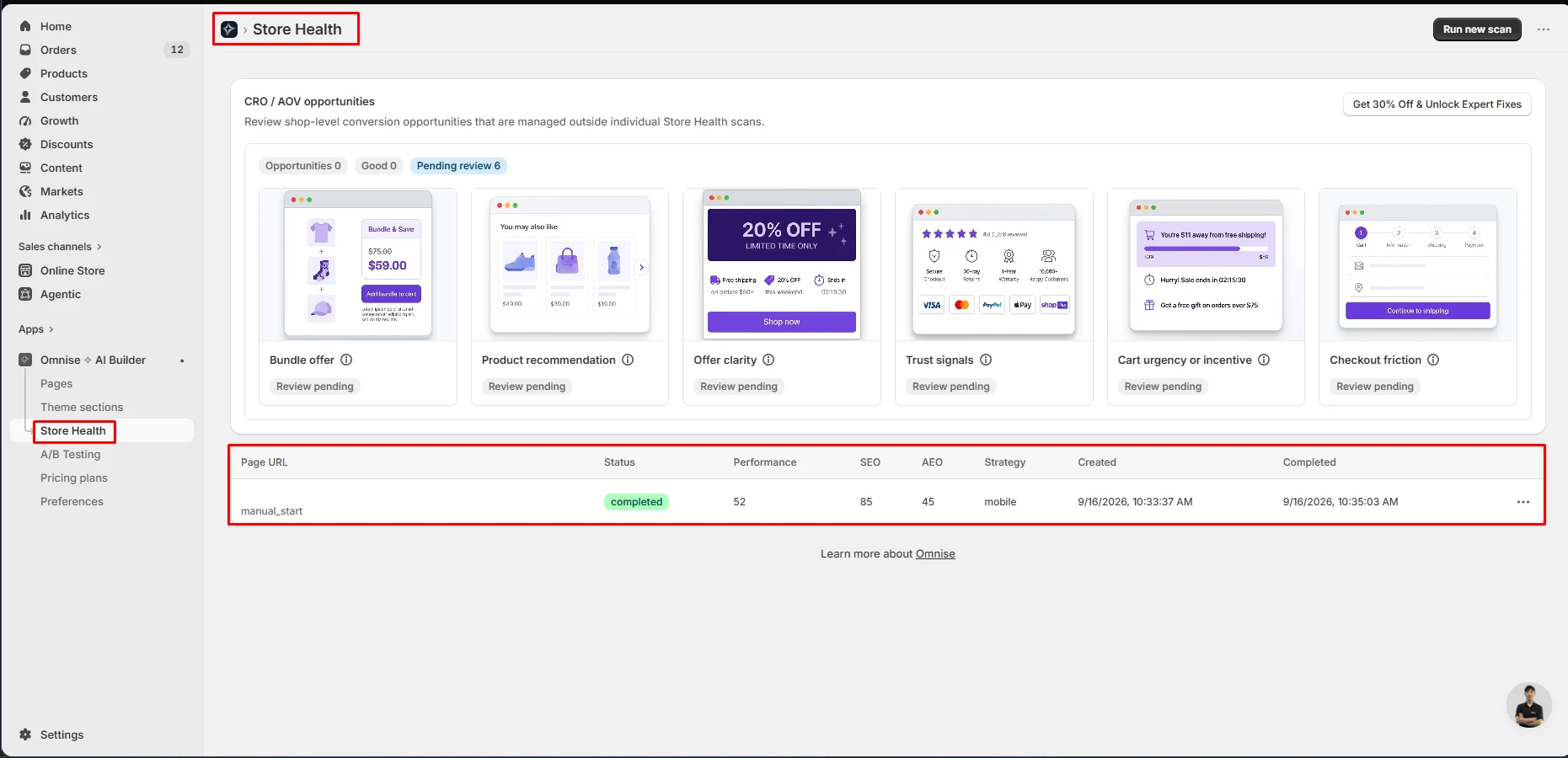Click the Online Store icon
Screen dimensions: 1568x758
click(x=25, y=270)
